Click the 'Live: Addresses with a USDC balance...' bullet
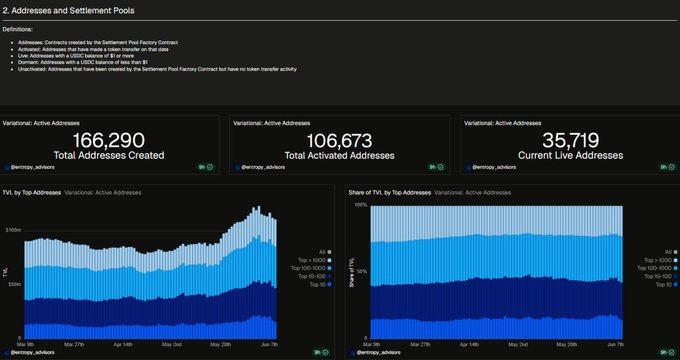Screen dimensions: 680x360 tap(76, 56)
